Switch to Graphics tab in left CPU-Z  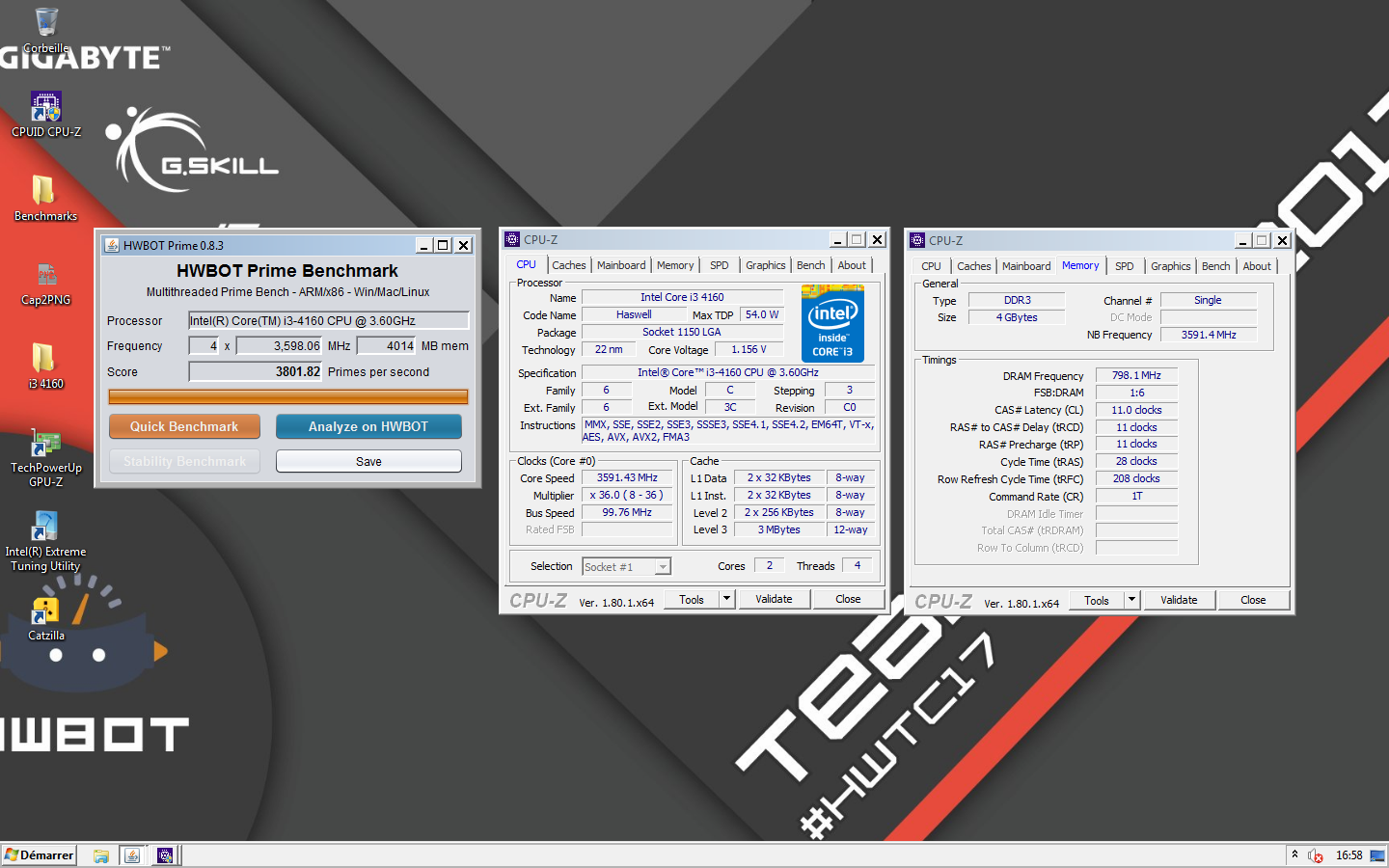766,265
